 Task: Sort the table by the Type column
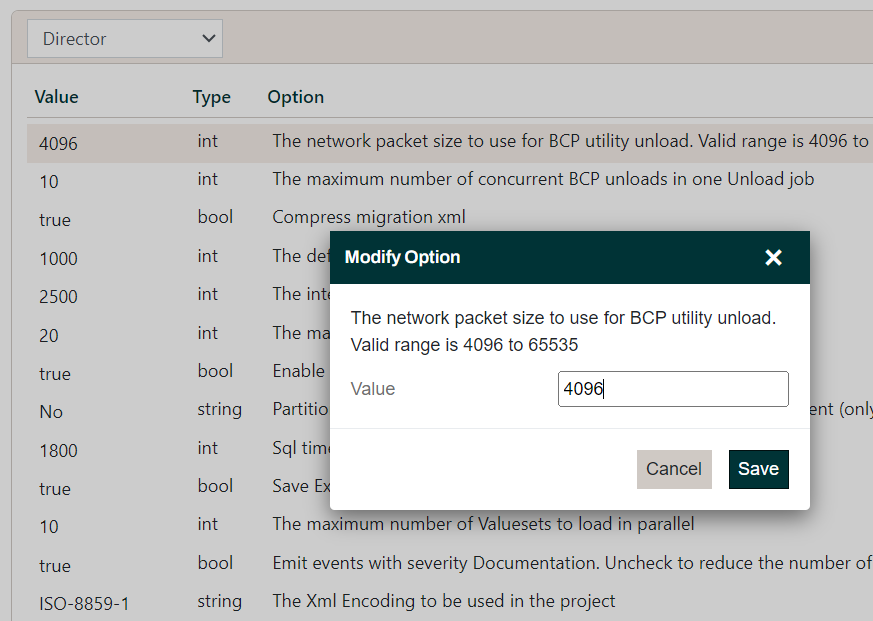click(211, 97)
